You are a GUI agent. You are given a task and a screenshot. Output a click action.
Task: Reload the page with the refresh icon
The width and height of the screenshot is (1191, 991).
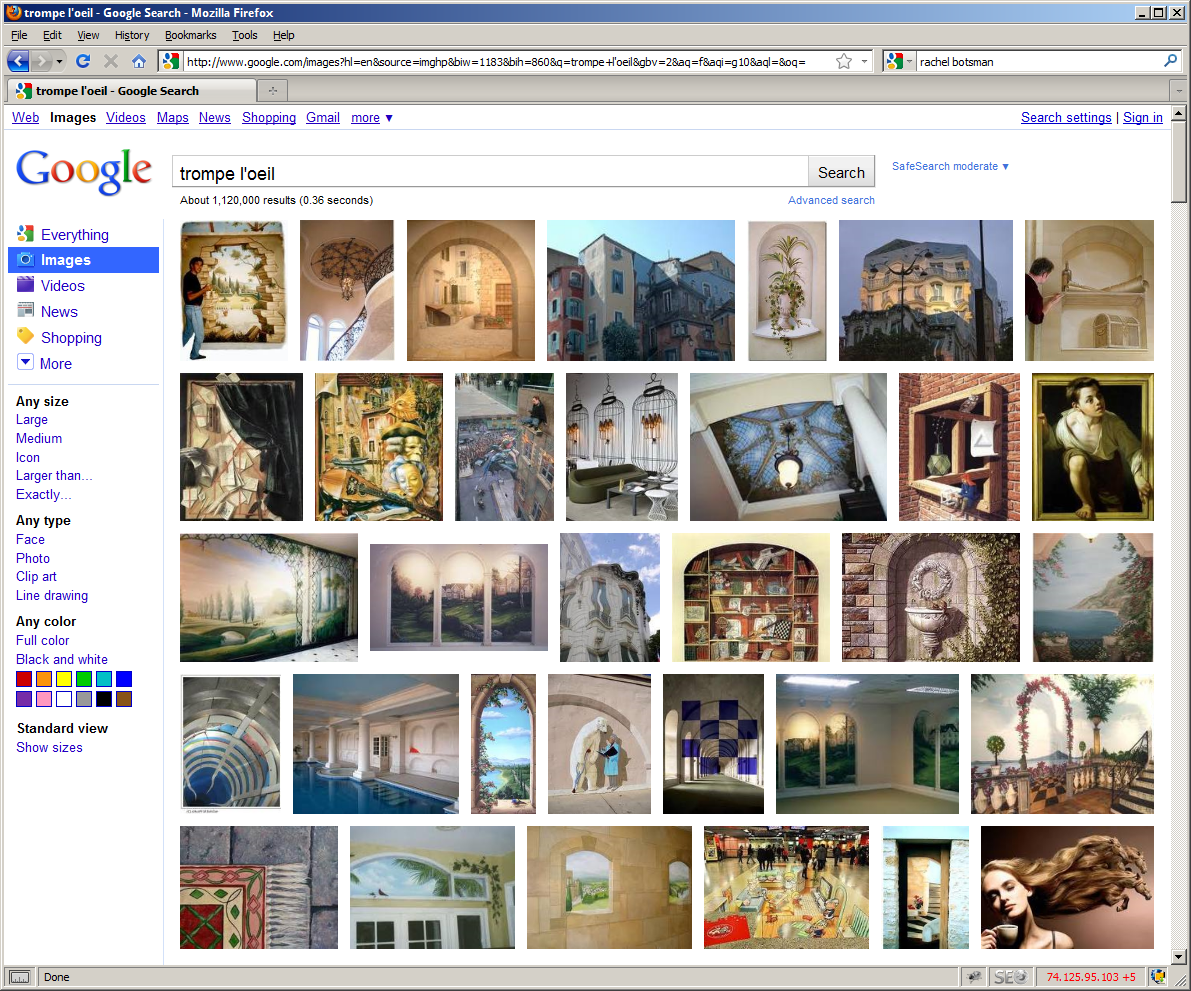click(x=84, y=62)
